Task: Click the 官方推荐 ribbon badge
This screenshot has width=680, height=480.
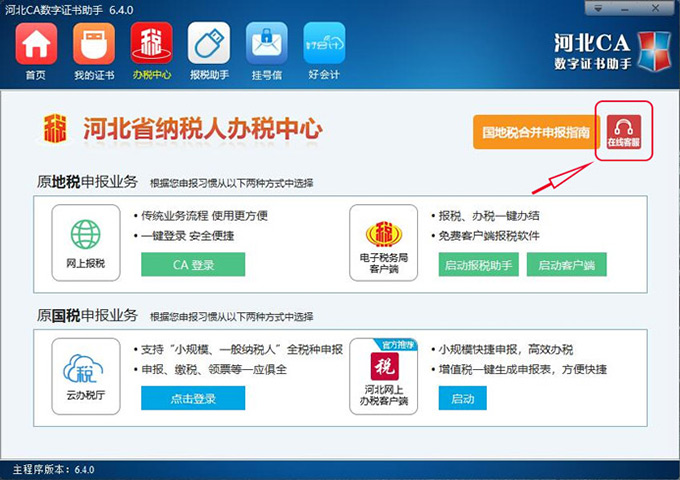Action: [397, 345]
